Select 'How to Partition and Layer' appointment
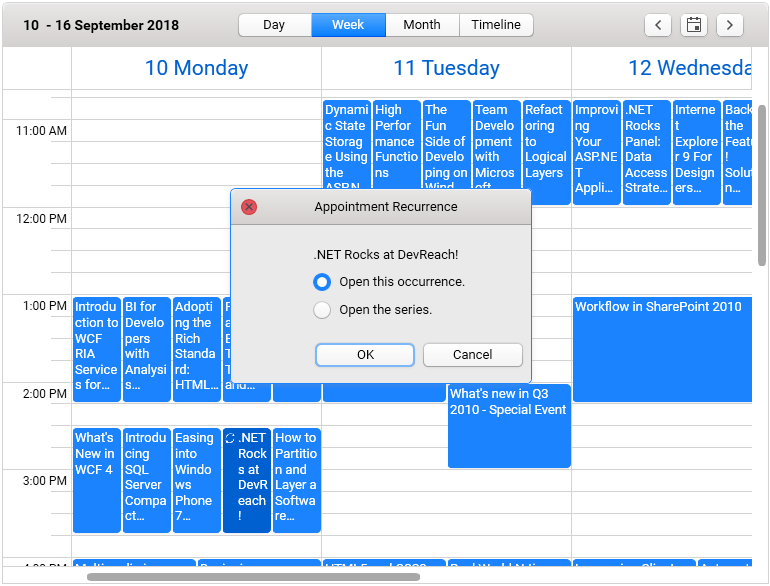The image size is (770, 586). [297, 480]
